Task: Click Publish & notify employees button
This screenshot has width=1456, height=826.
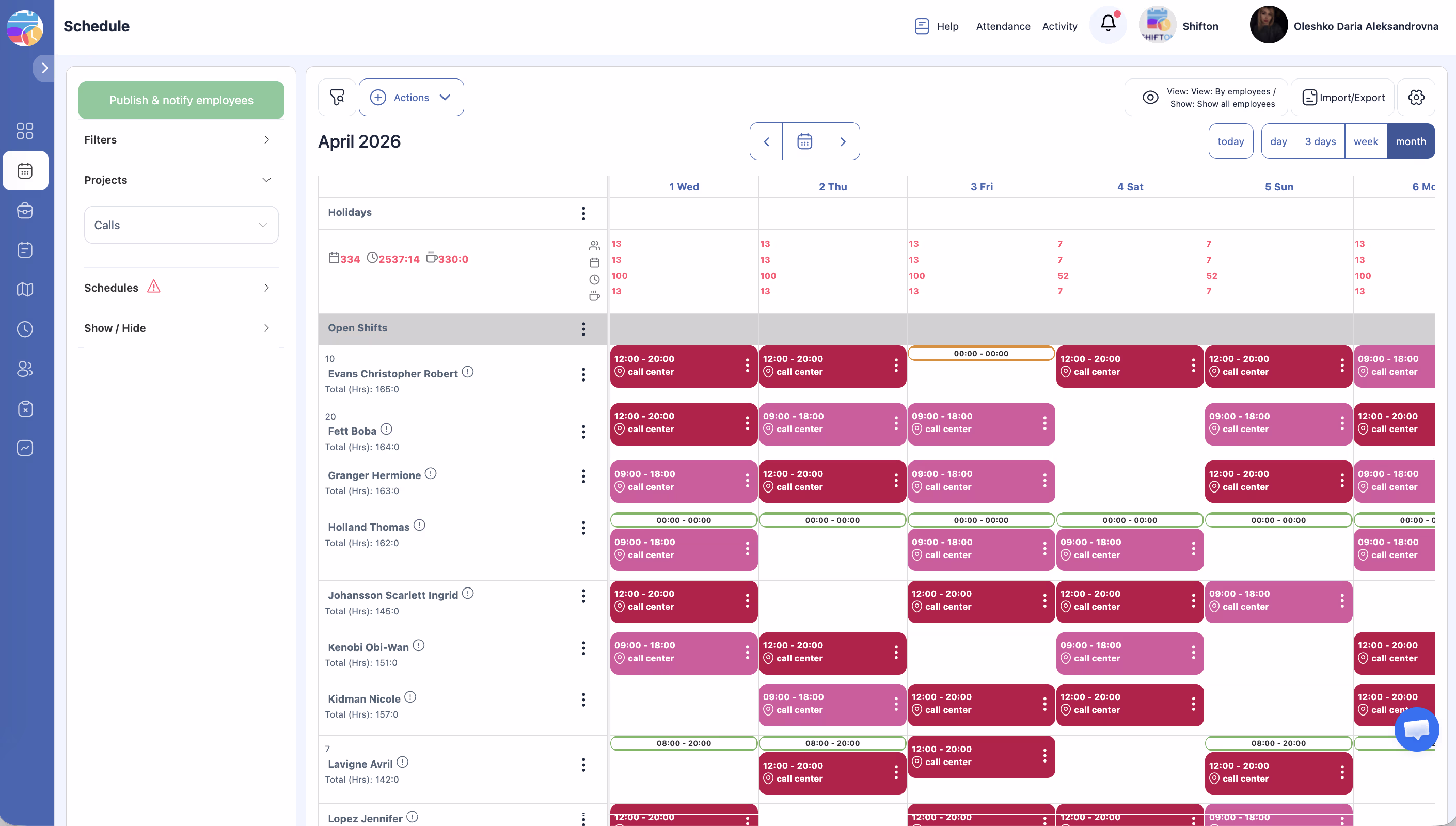Action: click(x=181, y=101)
